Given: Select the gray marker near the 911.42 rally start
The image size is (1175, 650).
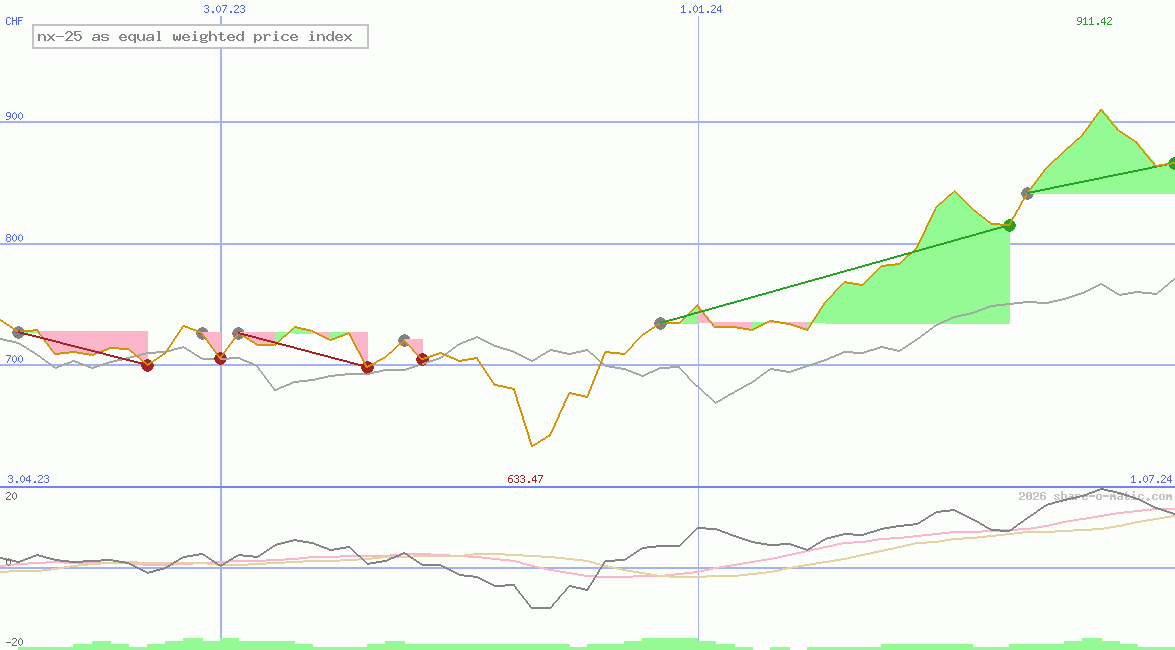Looking at the screenshot, I should tap(1026, 193).
